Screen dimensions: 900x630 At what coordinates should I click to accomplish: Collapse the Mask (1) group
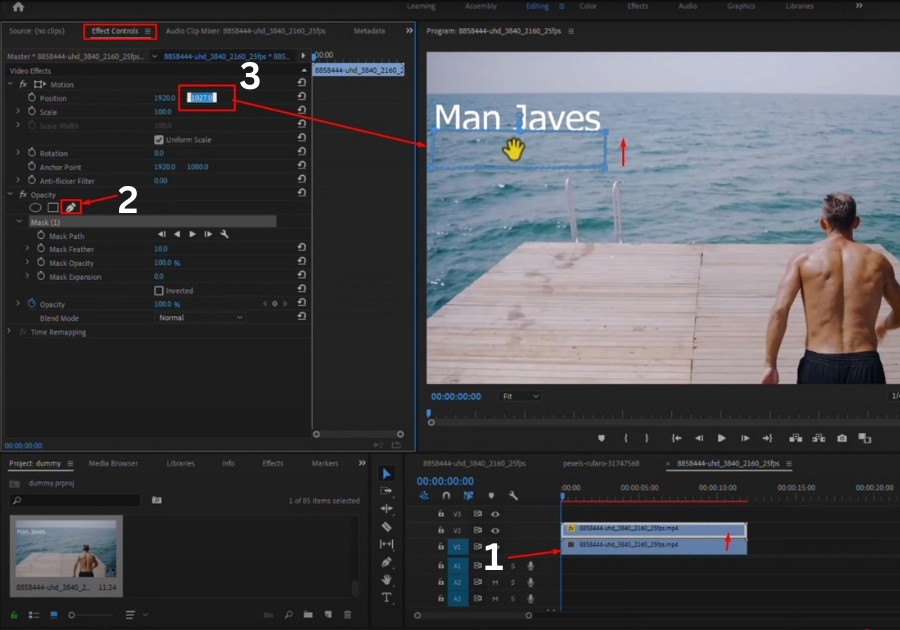tap(19, 221)
